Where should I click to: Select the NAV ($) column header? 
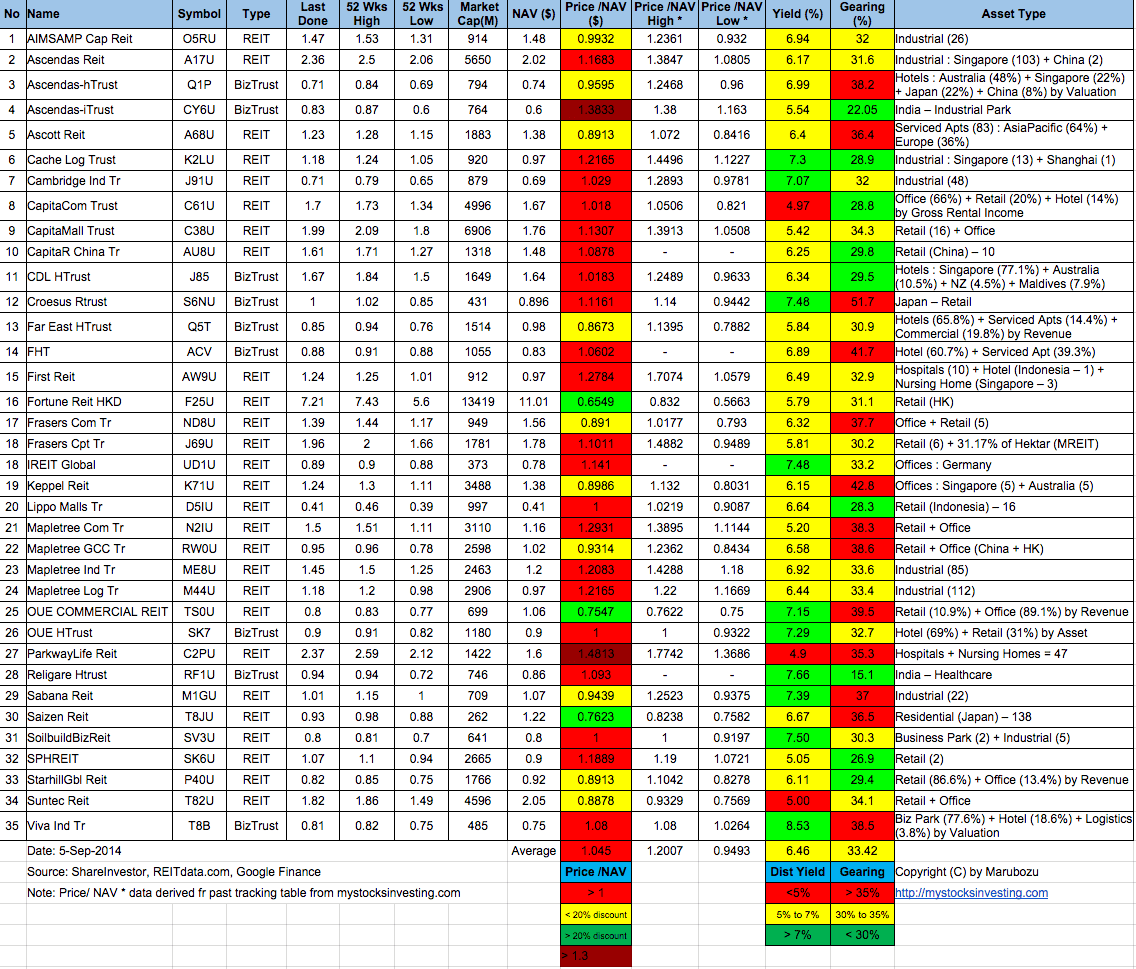(533, 14)
